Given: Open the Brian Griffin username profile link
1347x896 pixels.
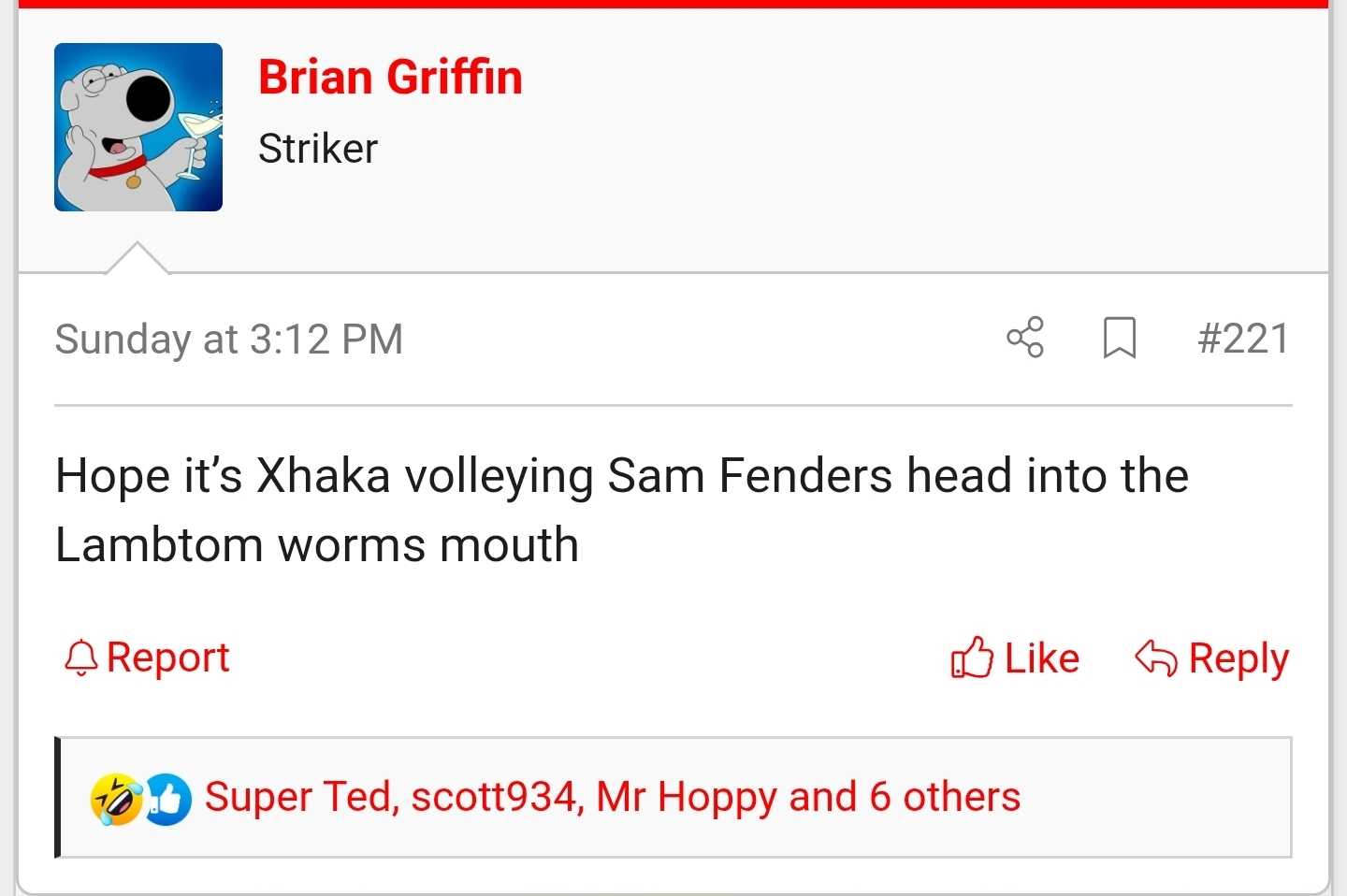Looking at the screenshot, I should tap(390, 77).
